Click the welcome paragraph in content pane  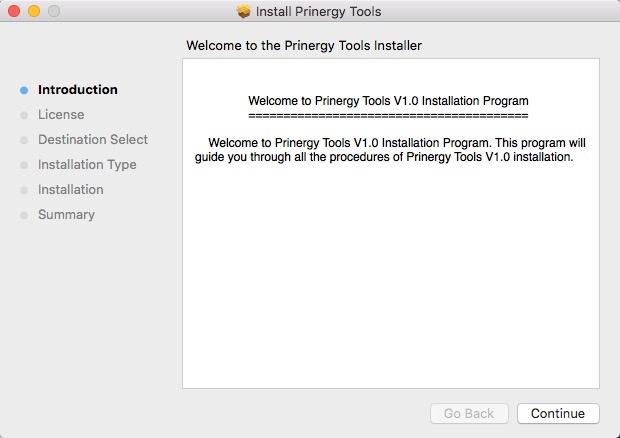point(388,150)
